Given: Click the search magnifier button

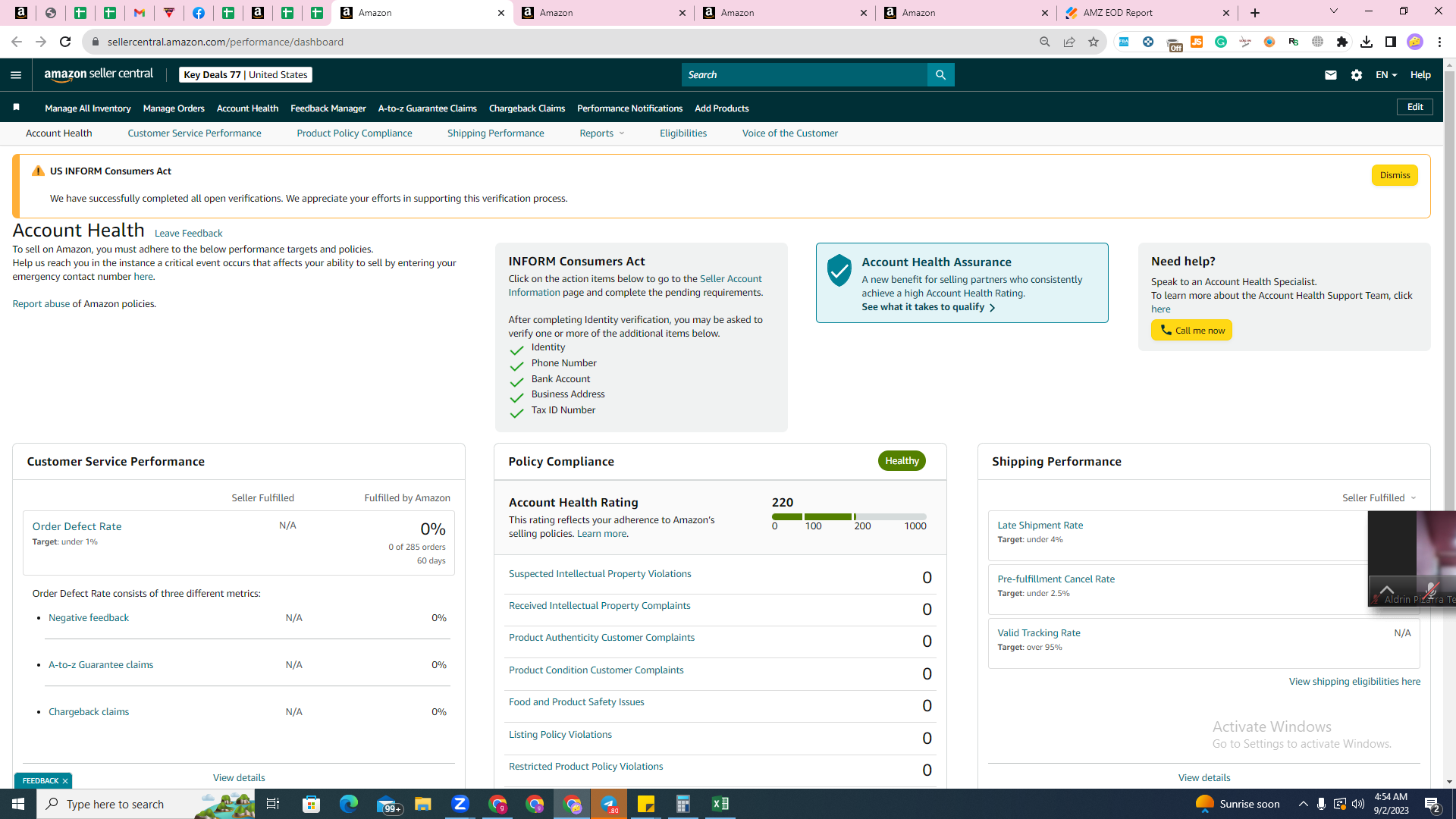Looking at the screenshot, I should click(x=940, y=75).
